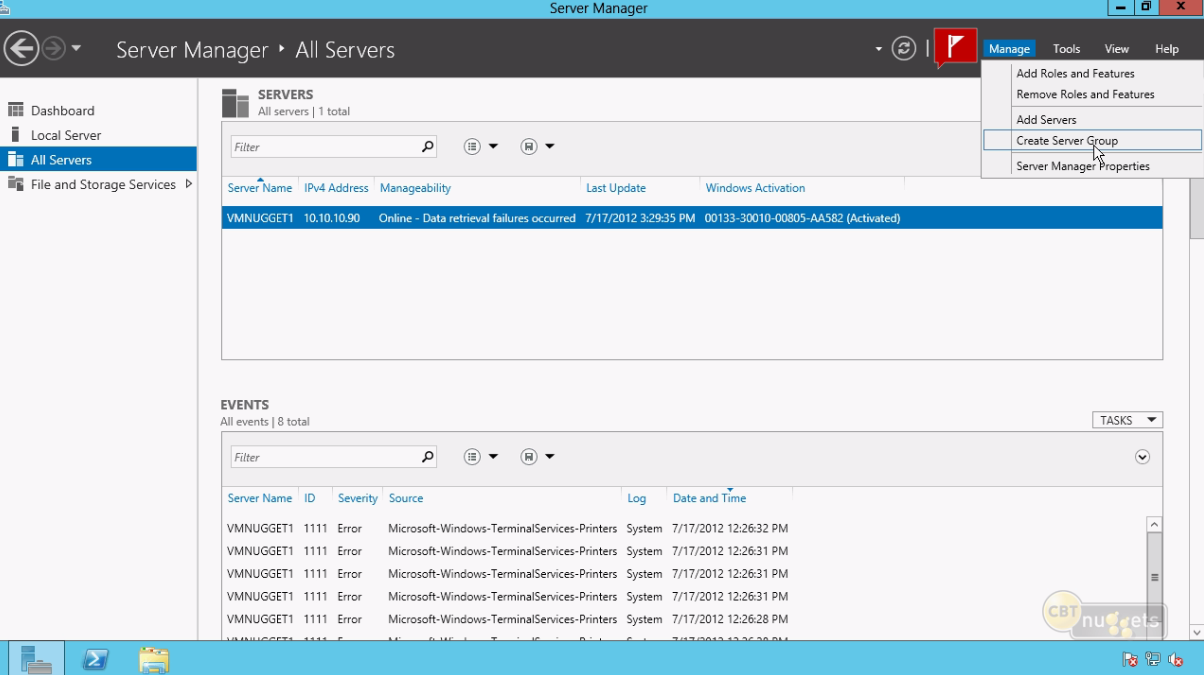This screenshot has width=1204, height=675.
Task: Open the navigation history dropdown arrow
Action: [76, 48]
